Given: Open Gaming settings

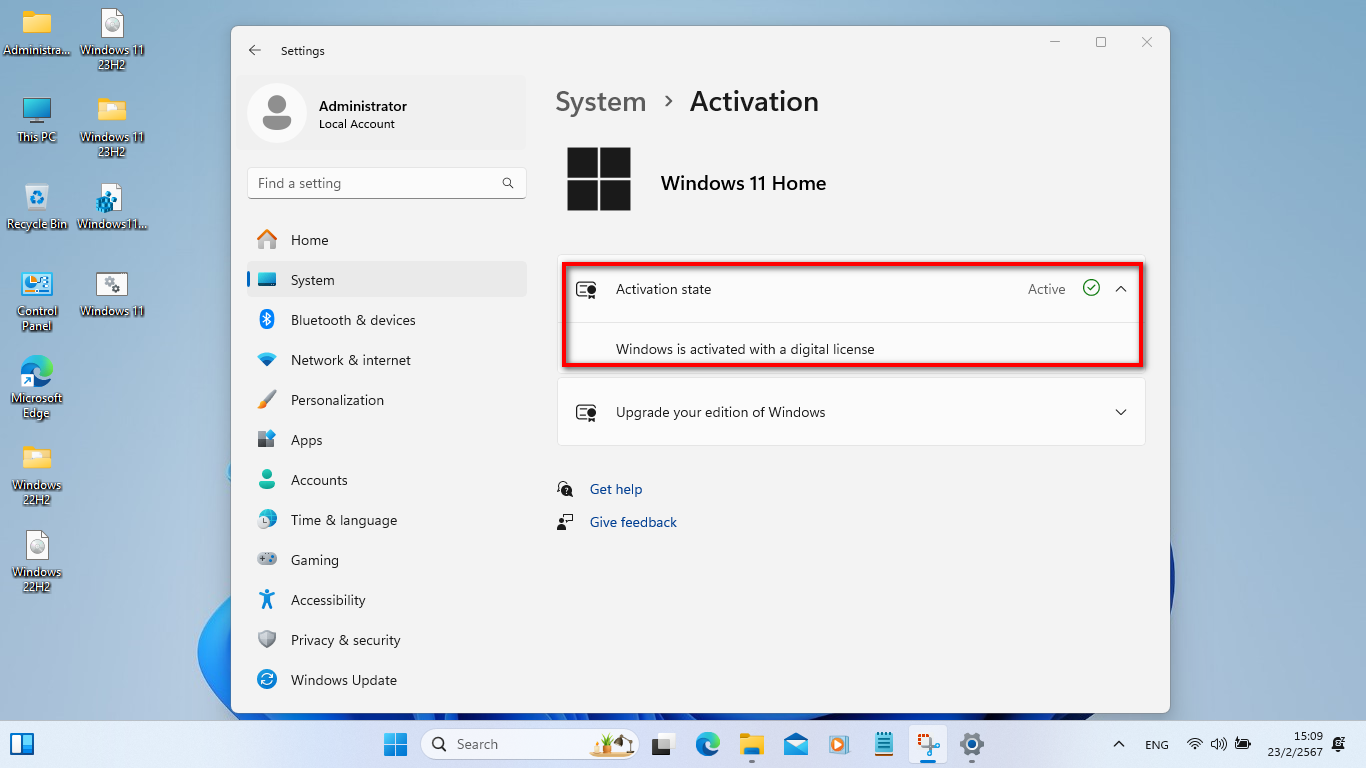Looking at the screenshot, I should point(386,560).
